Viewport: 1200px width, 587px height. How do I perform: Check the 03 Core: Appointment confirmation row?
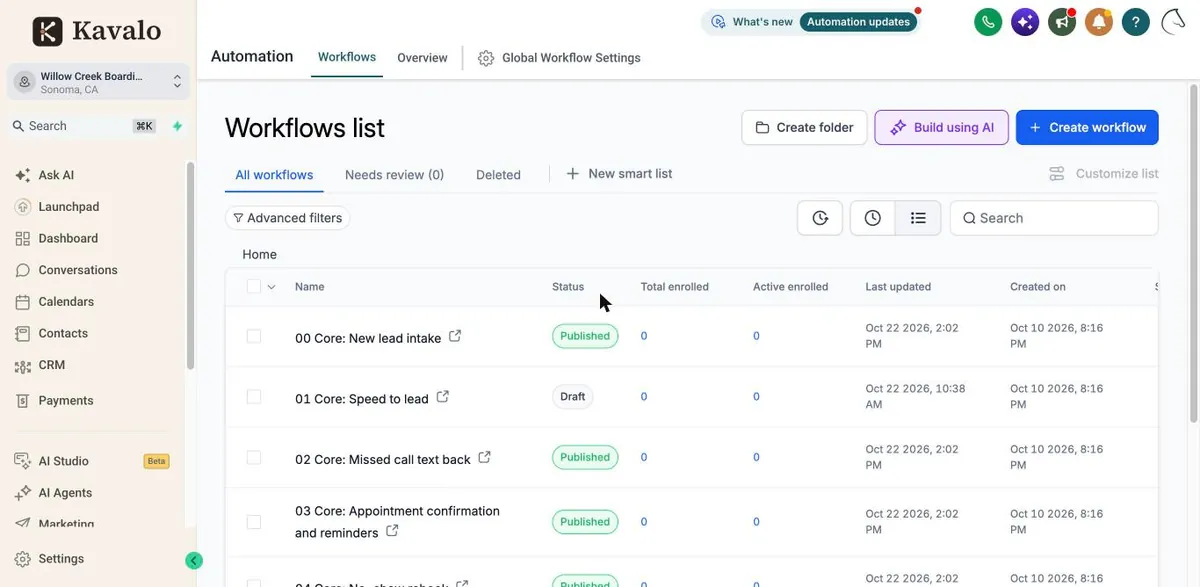tap(253, 522)
